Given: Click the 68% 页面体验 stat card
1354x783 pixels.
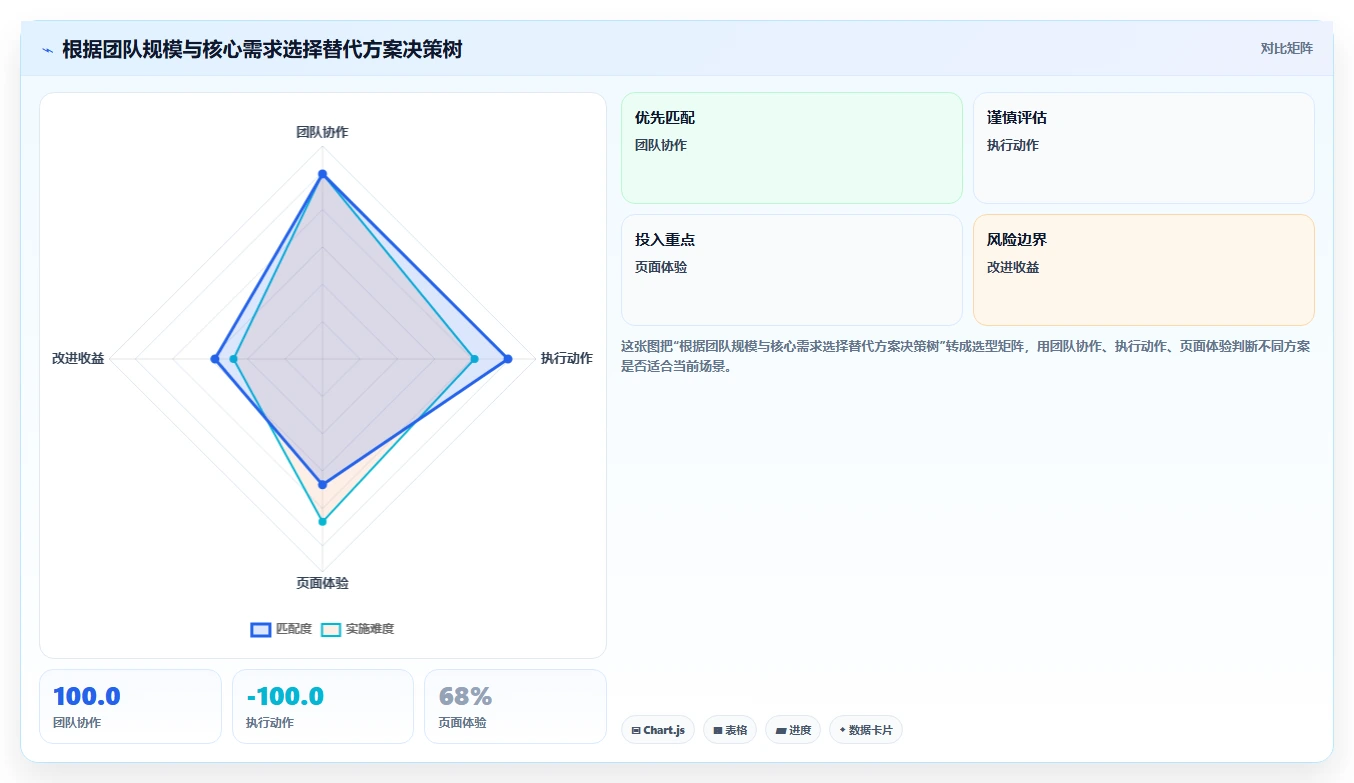Looking at the screenshot, I should (x=515, y=706).
